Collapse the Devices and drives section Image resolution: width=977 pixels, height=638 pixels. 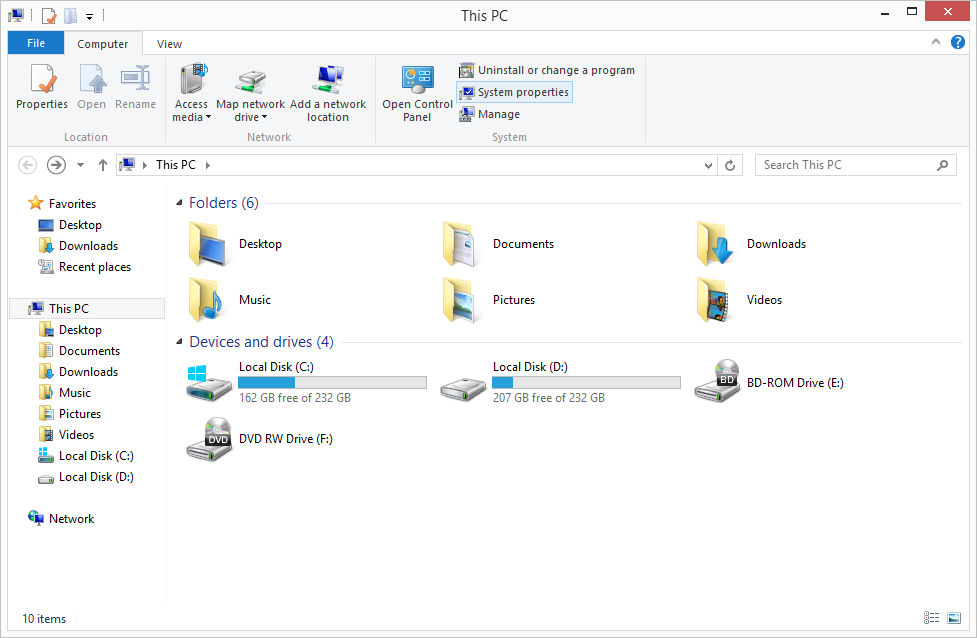179,341
